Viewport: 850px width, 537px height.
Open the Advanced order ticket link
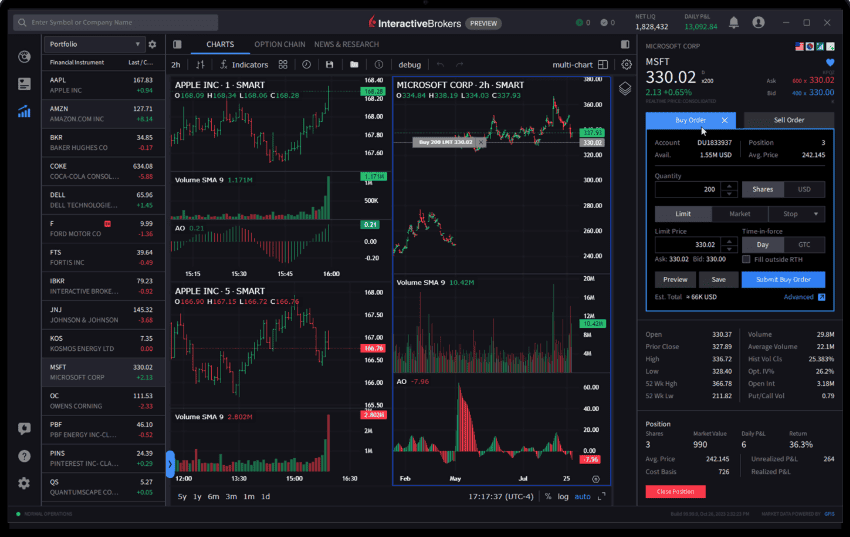(x=804, y=297)
